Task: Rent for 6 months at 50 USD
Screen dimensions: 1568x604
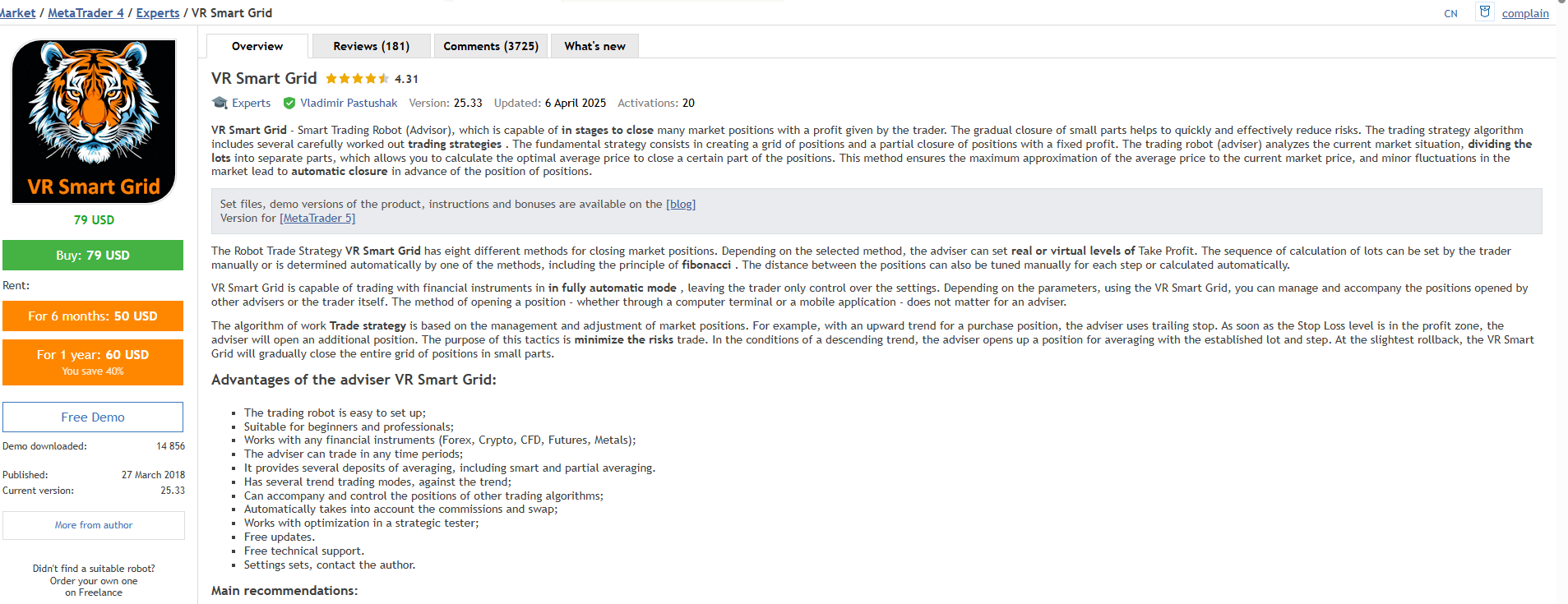Action: (93, 316)
